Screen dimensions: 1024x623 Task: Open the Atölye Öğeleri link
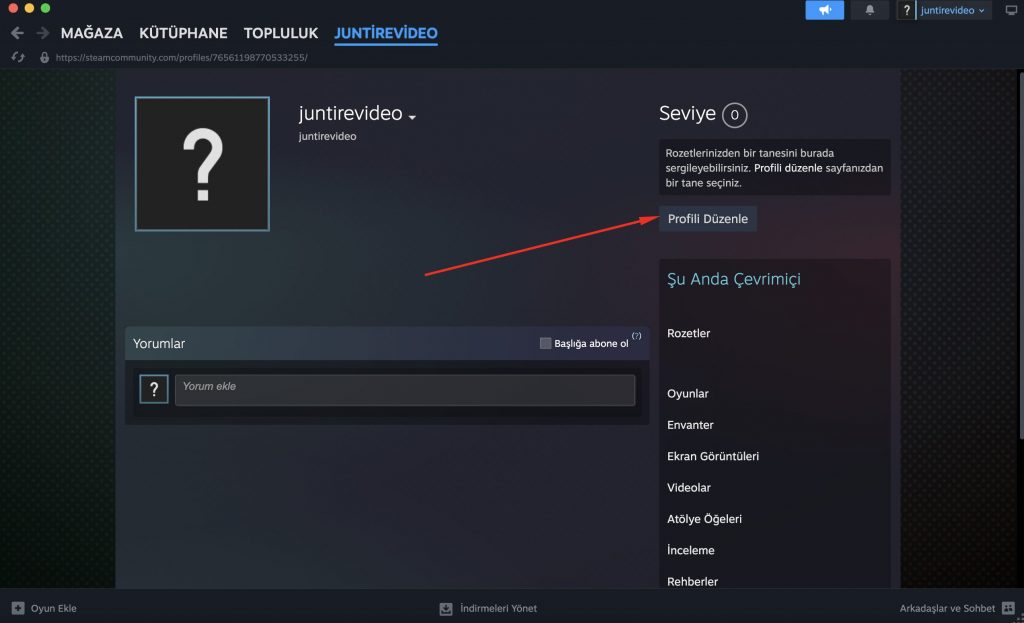[705, 519]
